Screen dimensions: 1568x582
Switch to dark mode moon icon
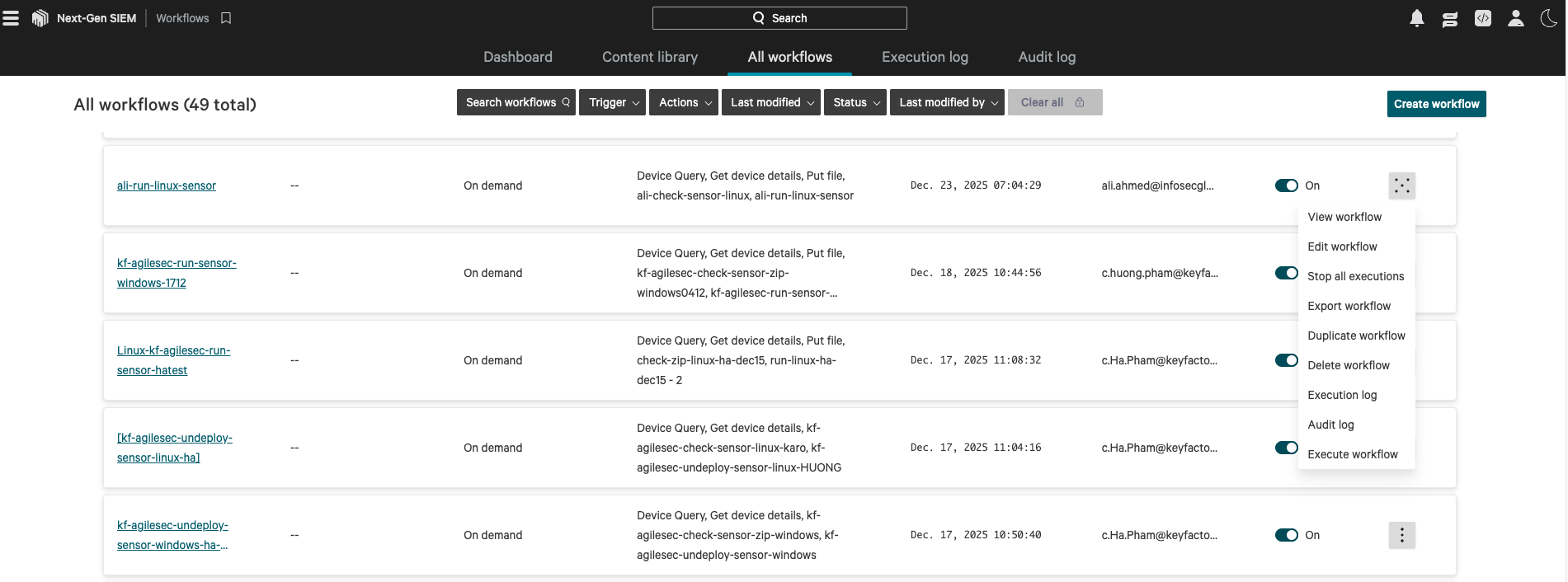1548,18
